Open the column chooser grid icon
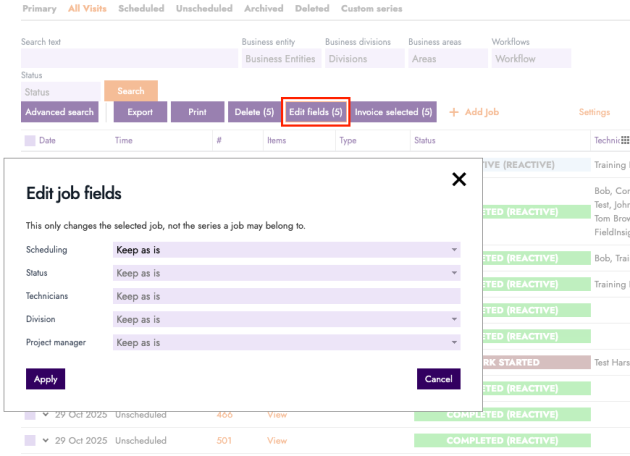The height and width of the screenshot is (456, 630). tap(625, 141)
